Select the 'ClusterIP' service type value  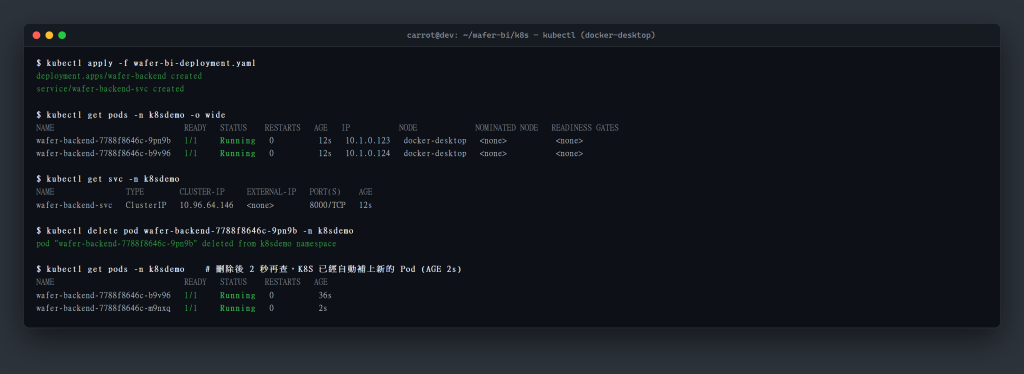point(146,205)
